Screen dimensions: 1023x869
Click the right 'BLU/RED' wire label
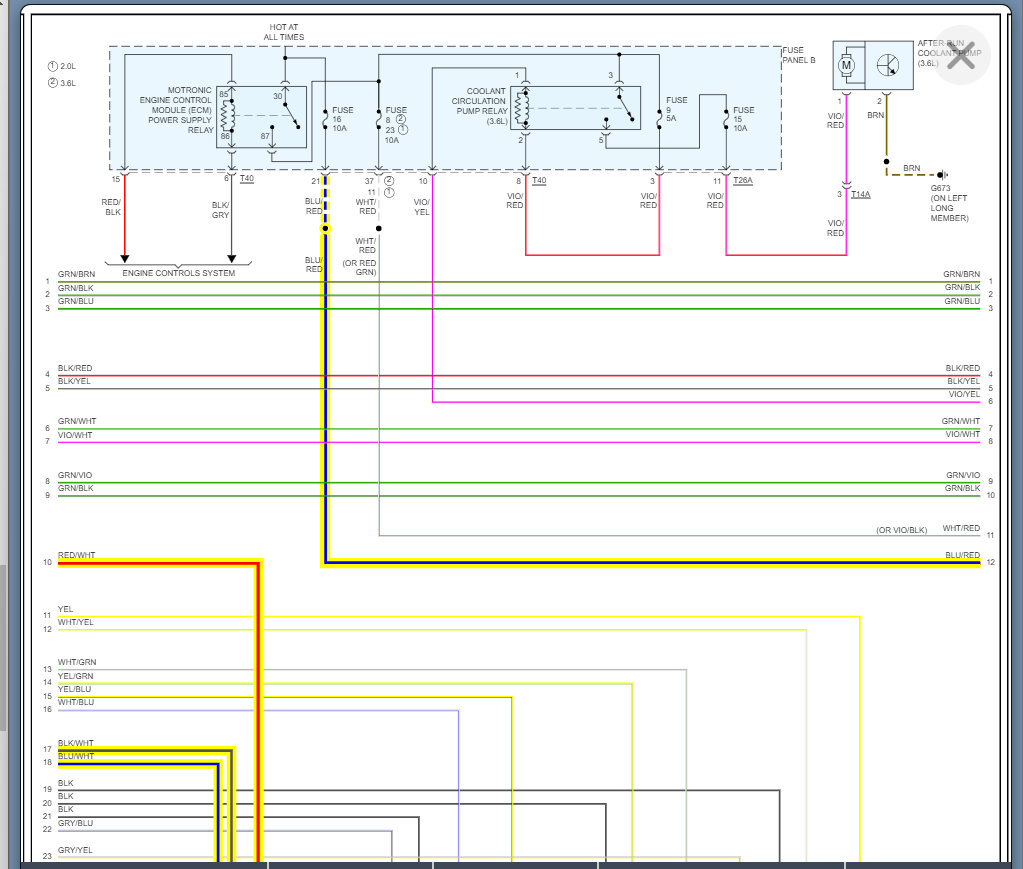(962, 555)
